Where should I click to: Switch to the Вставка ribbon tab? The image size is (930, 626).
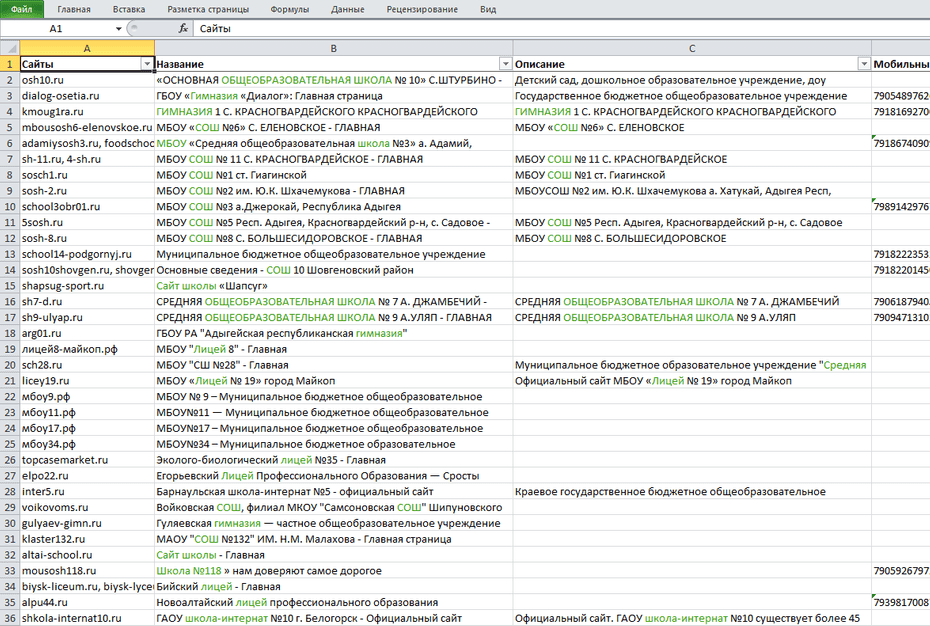[x=129, y=9]
